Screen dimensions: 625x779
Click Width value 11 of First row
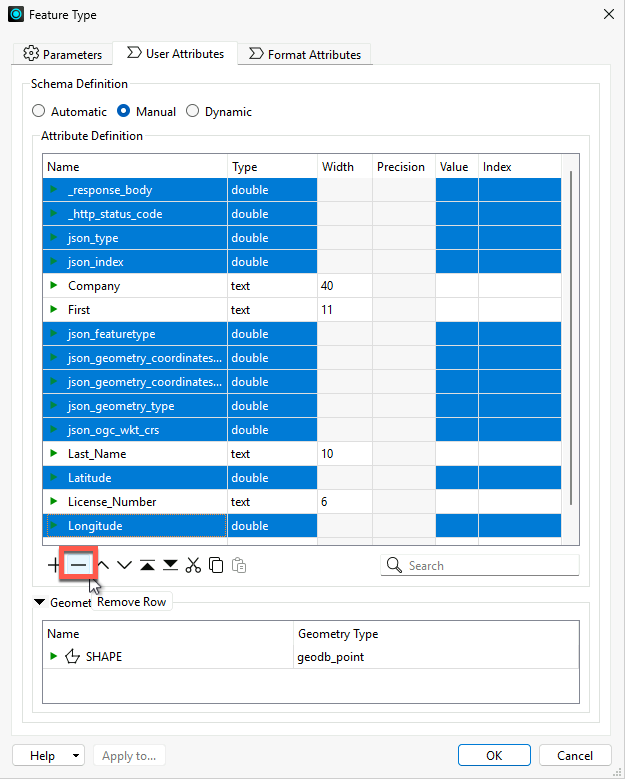point(326,310)
